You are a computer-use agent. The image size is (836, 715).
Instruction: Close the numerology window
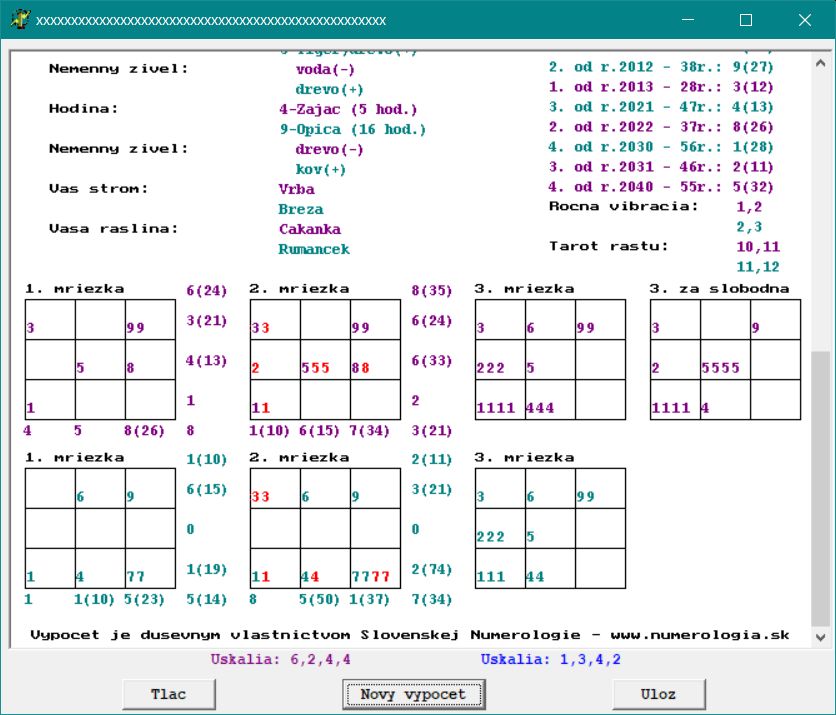coord(805,20)
